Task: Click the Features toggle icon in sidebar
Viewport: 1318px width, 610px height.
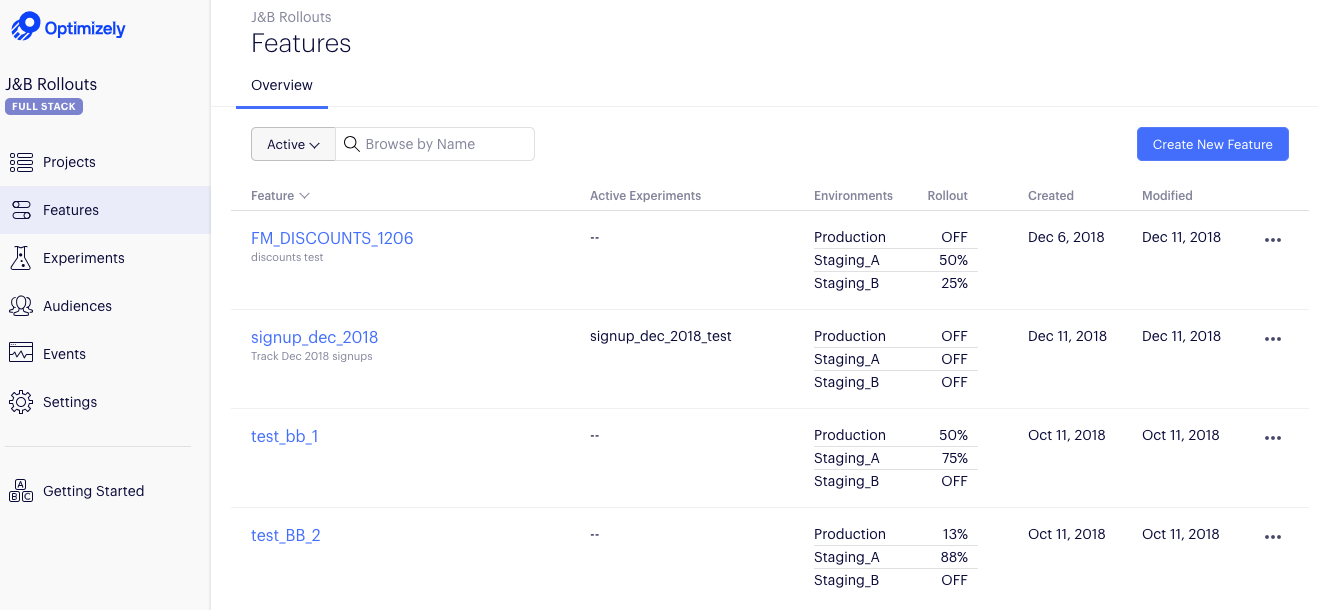Action: pos(21,210)
